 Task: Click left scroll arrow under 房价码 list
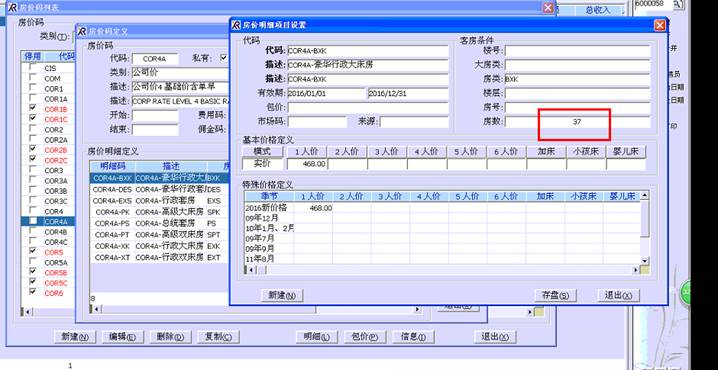[27, 312]
